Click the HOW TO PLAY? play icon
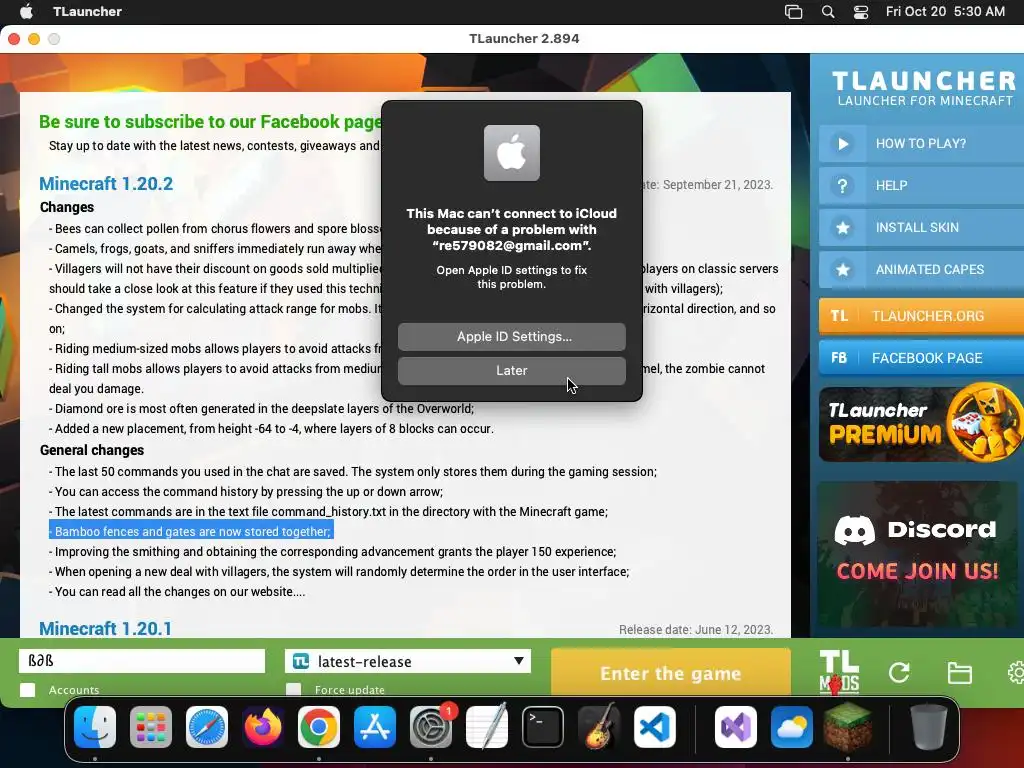The height and width of the screenshot is (768, 1024). (842, 144)
